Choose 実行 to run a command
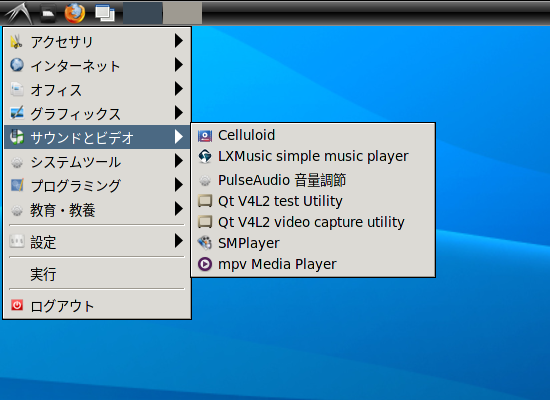Image resolution: width=550 pixels, height=400 pixels. click(97, 273)
